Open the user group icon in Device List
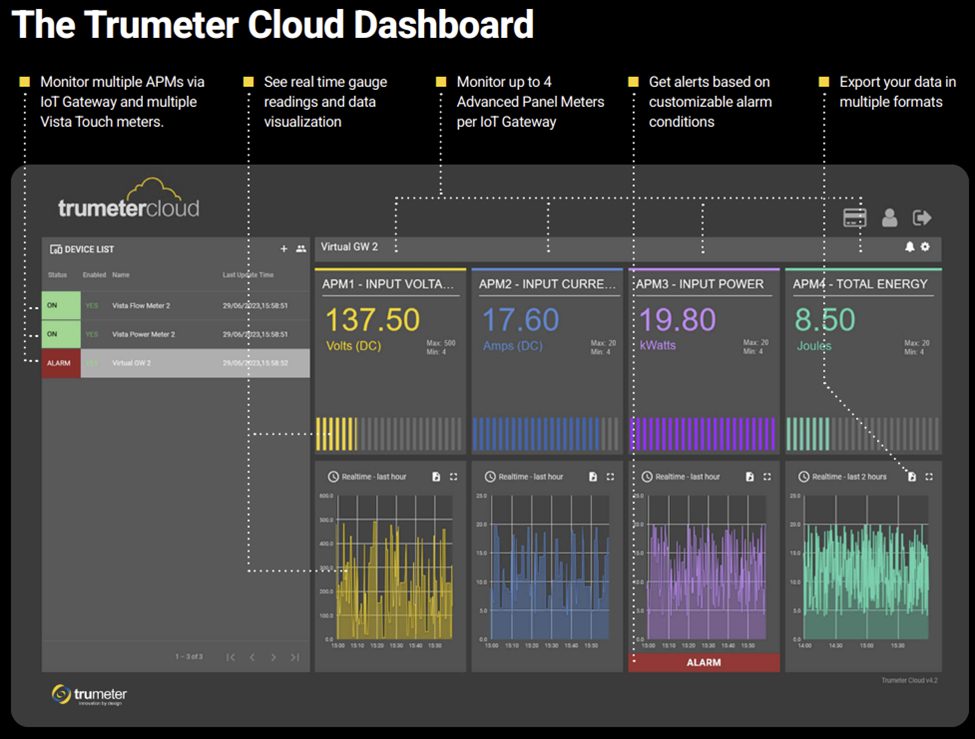Viewport: 975px width, 739px height. coord(300,249)
